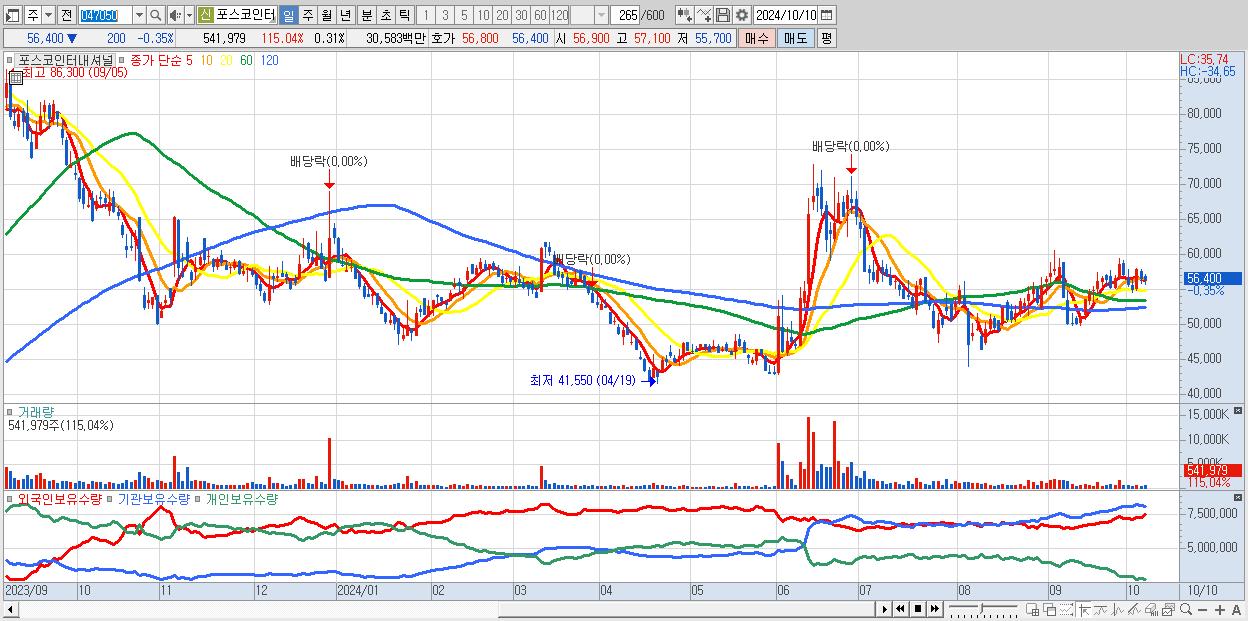Expand the stock code history dropdown arrow
1248x621 pixels.
point(139,15)
